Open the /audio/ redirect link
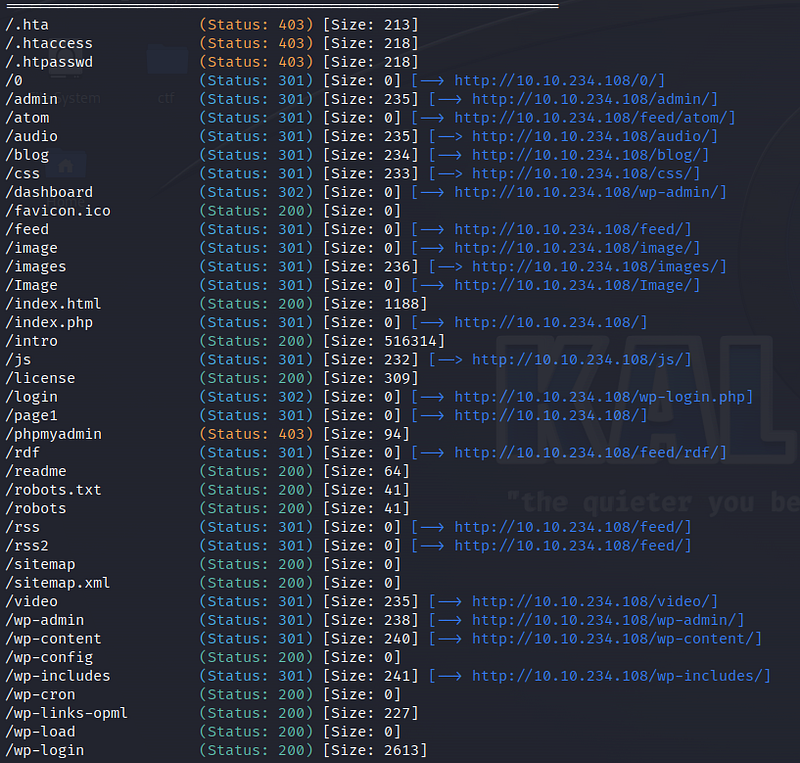800x763 pixels. tap(594, 137)
